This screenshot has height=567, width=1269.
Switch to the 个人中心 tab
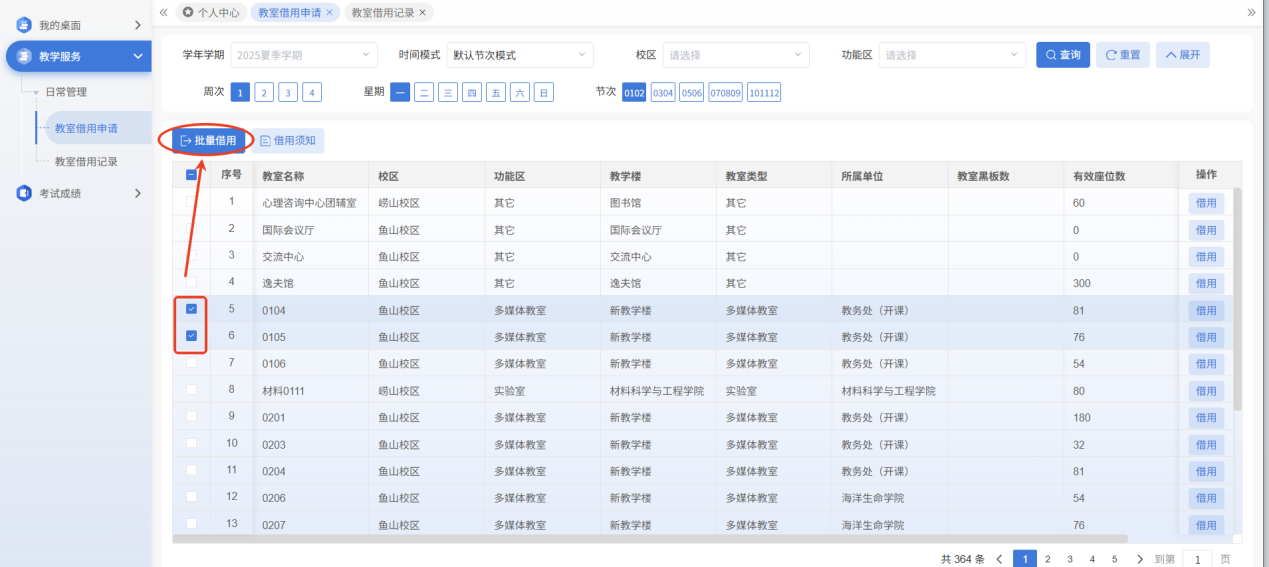209,13
